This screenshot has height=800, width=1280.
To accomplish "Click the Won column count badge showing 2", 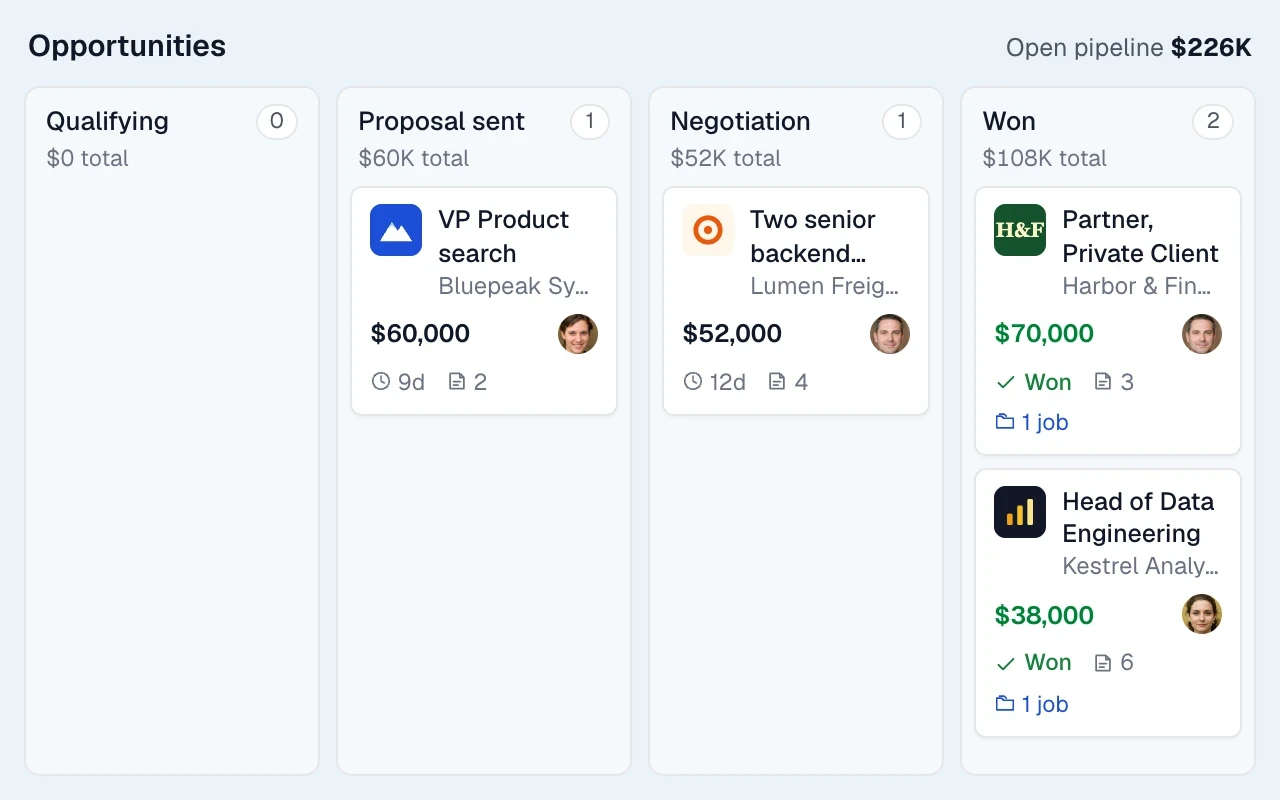I will [1213, 122].
